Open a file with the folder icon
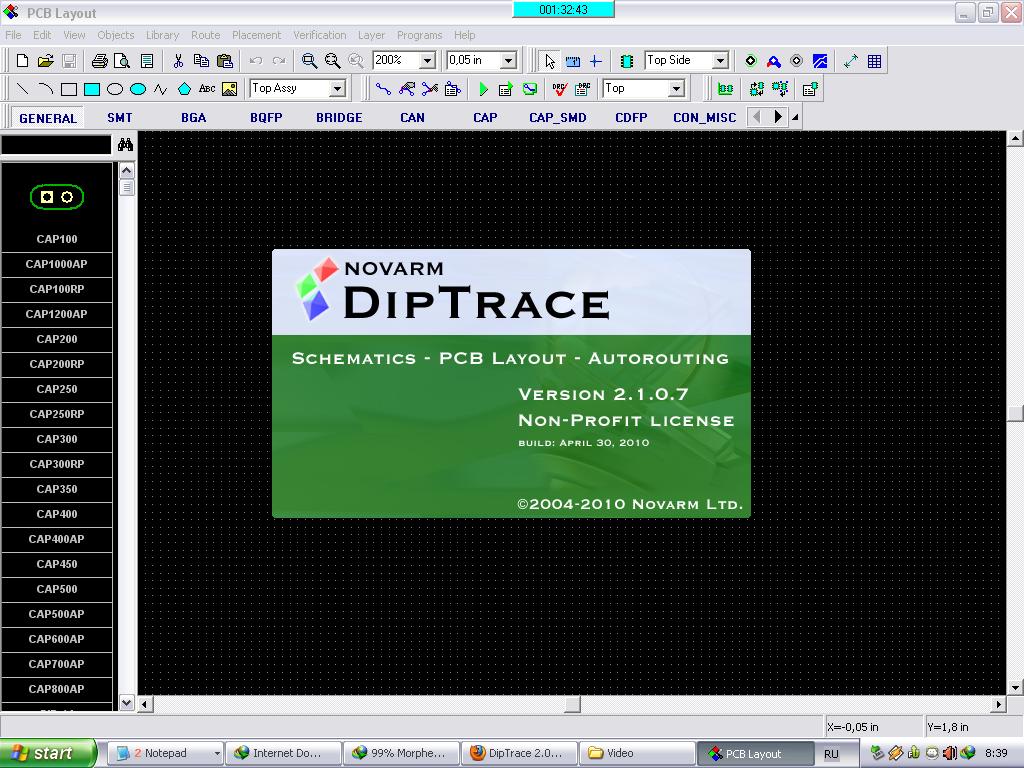1024x768 pixels. coord(45,61)
